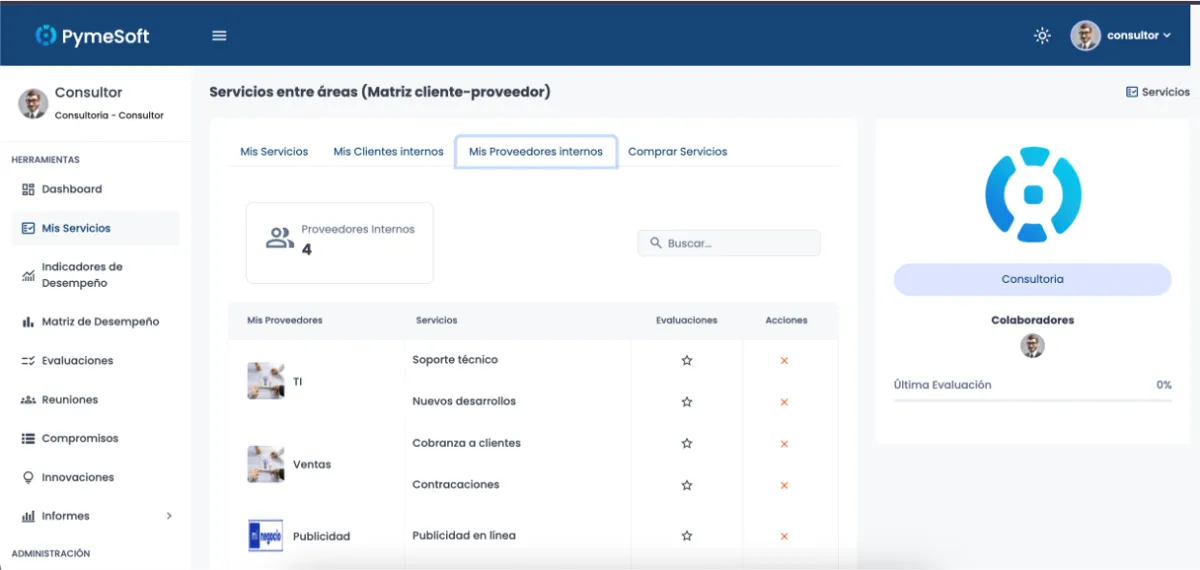Click the Evaluaciones sidebar icon
This screenshot has height=570, width=1200.
[28, 361]
